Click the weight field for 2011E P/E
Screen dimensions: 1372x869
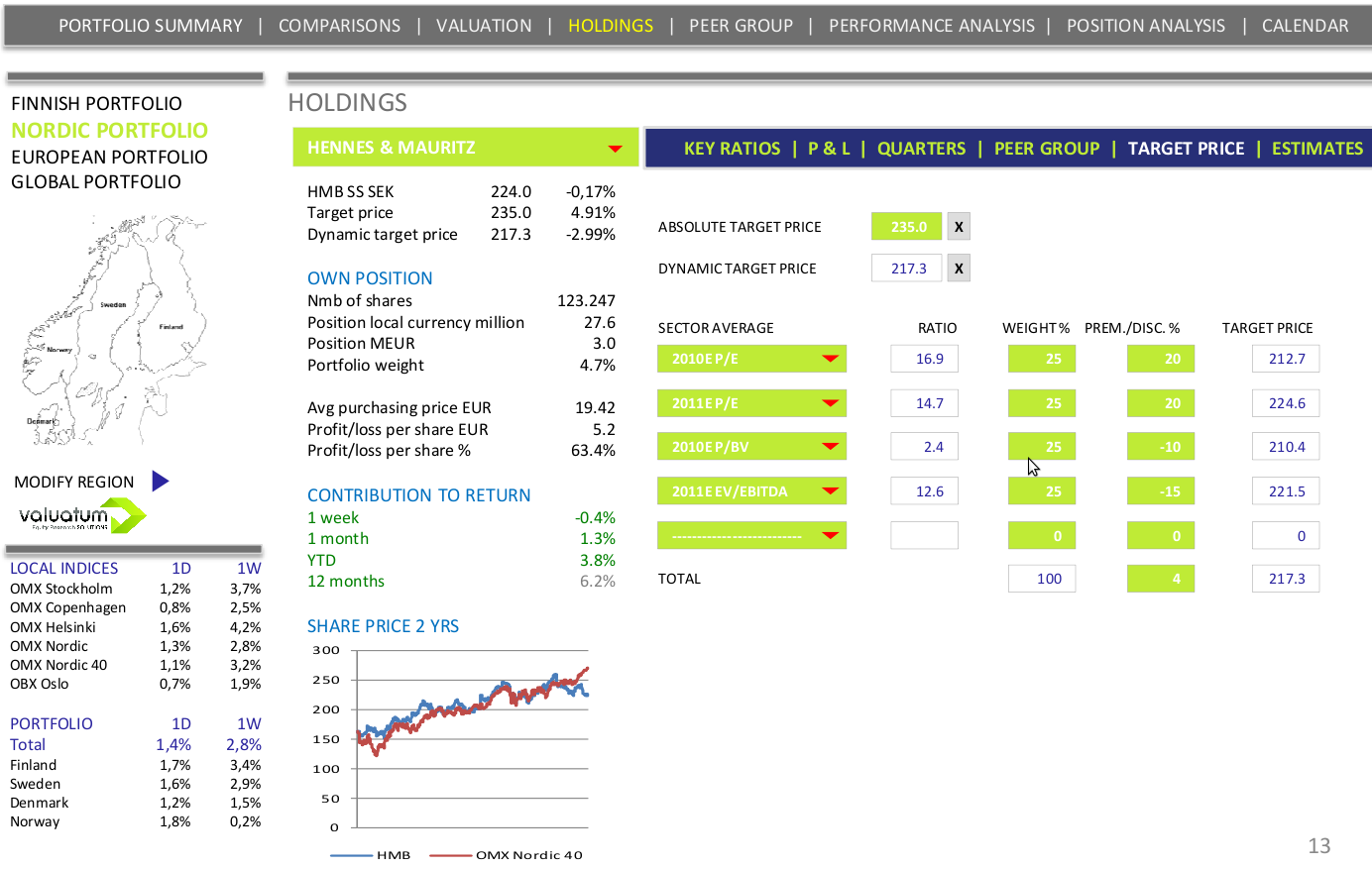pos(1042,403)
